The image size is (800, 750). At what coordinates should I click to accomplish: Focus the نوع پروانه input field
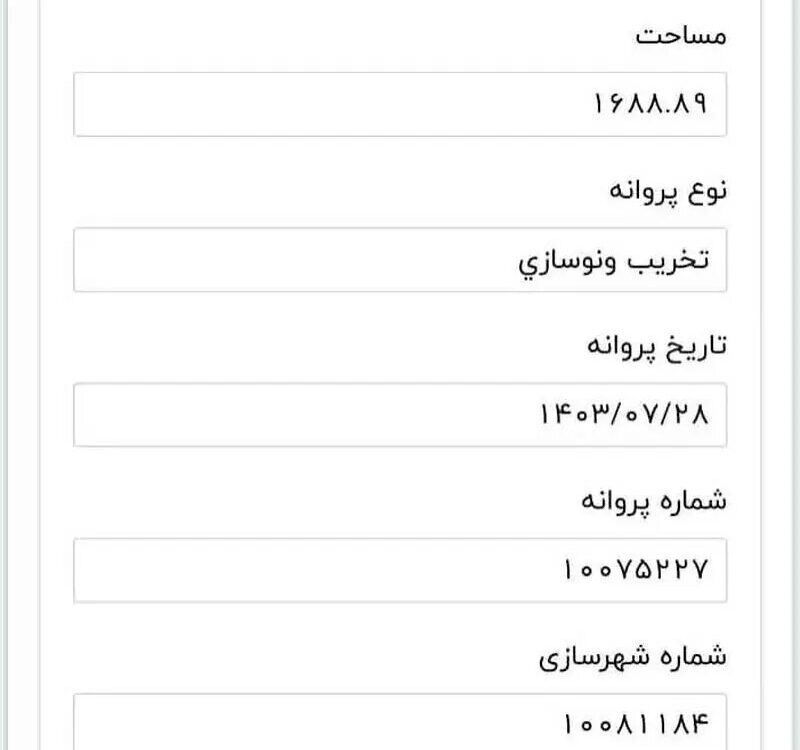(400, 260)
